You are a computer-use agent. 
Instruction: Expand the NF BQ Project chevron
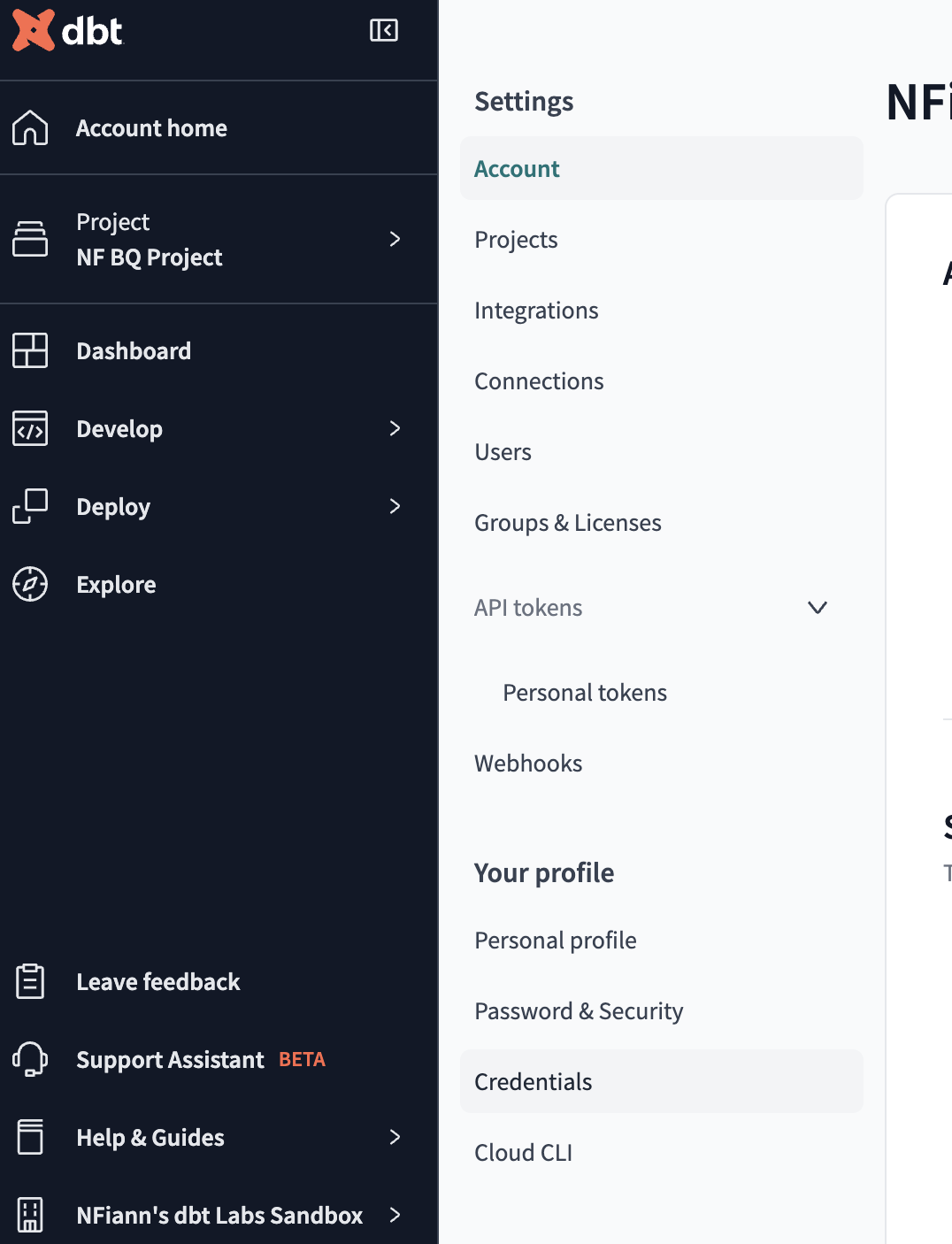point(395,239)
